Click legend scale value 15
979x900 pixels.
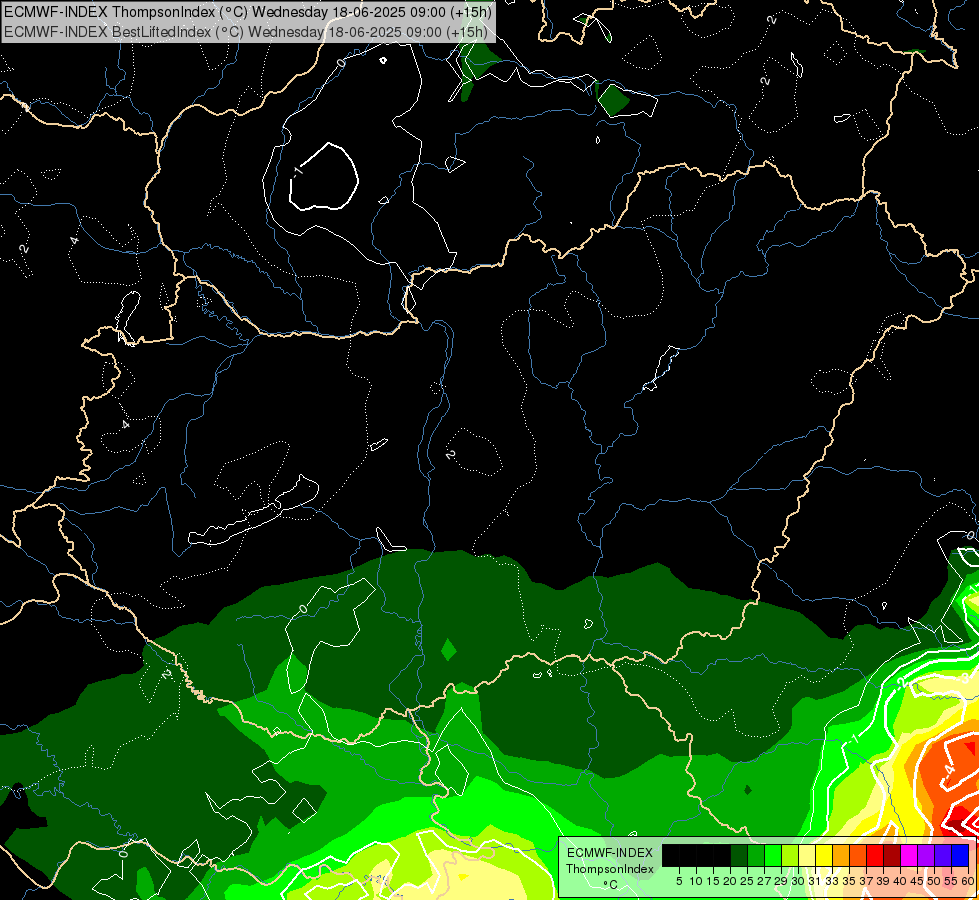click(713, 881)
